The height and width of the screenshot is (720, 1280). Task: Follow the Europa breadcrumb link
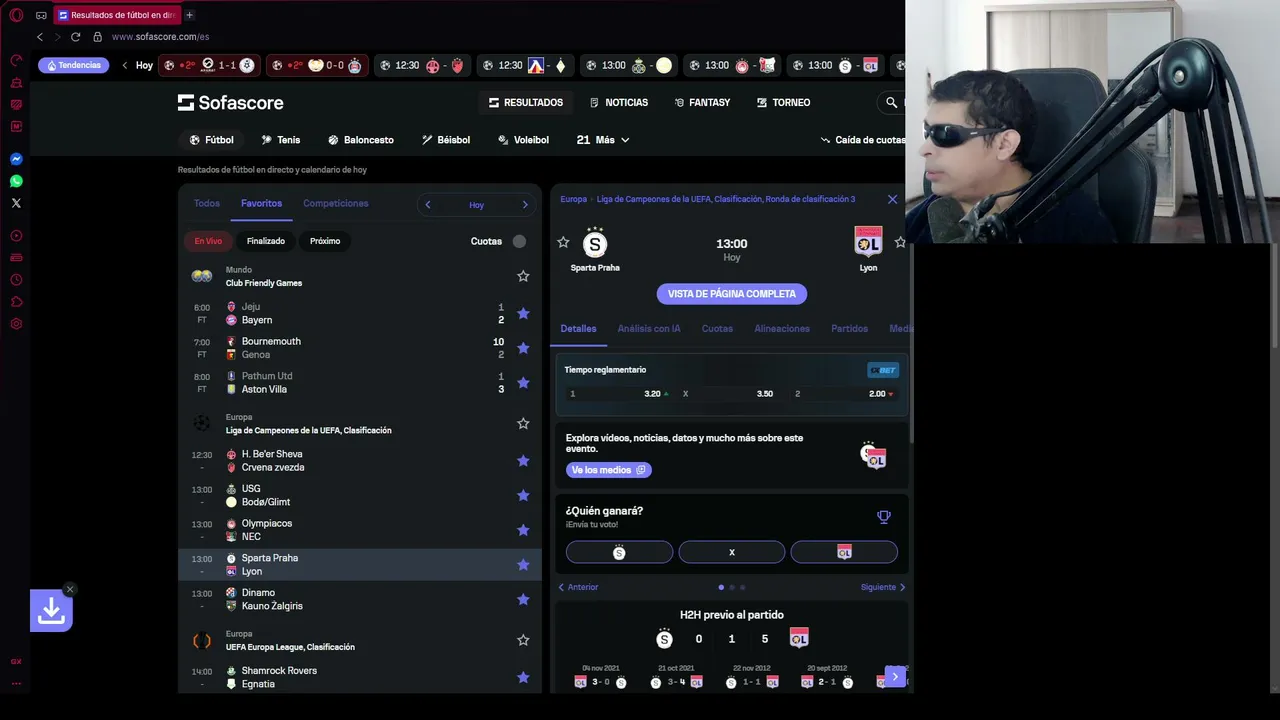point(574,199)
